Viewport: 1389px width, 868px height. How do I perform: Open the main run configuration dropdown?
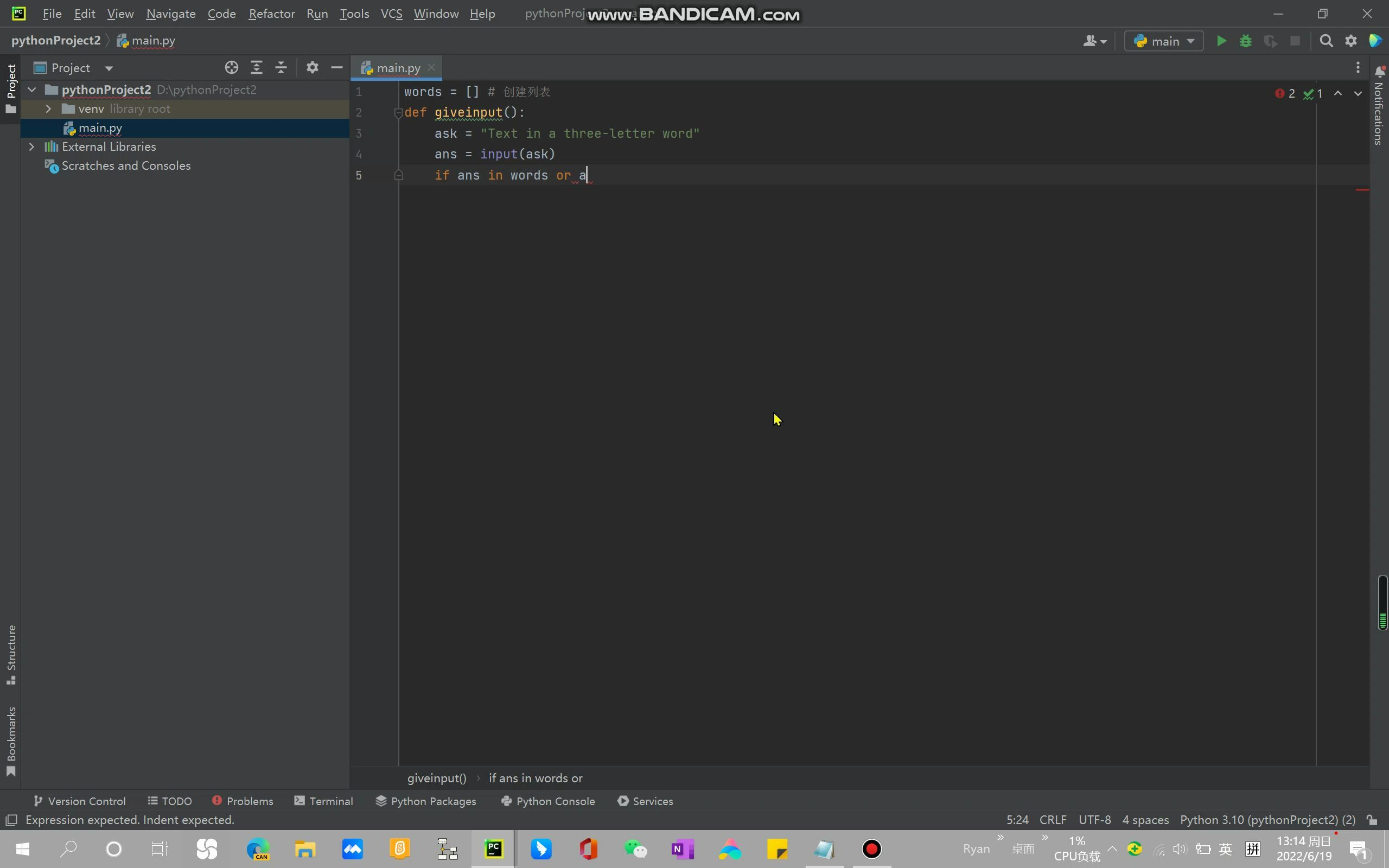1164,41
